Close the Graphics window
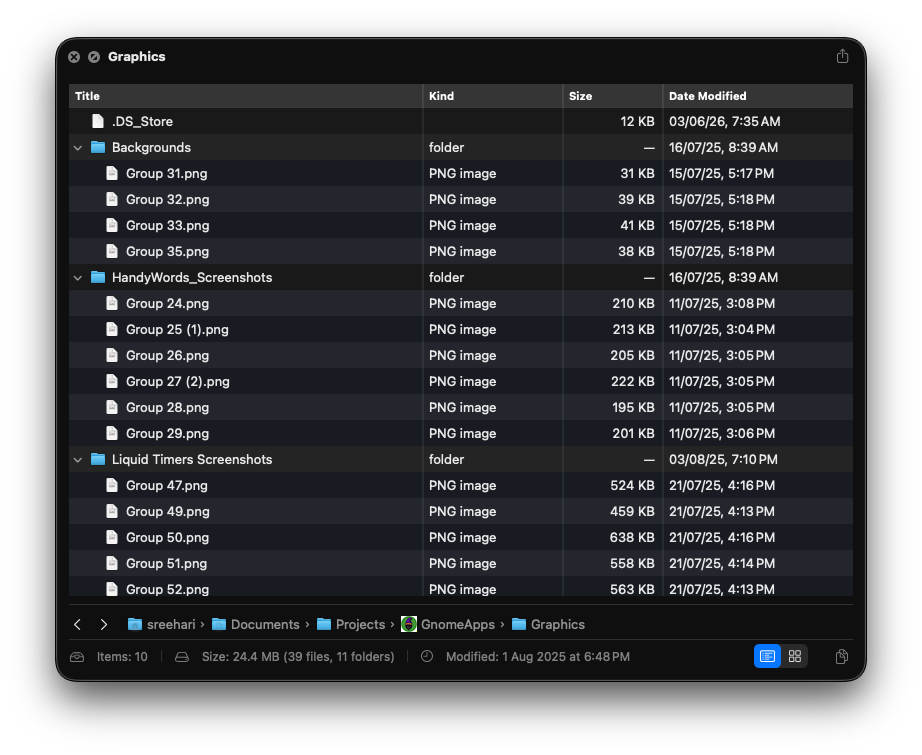 coord(74,57)
